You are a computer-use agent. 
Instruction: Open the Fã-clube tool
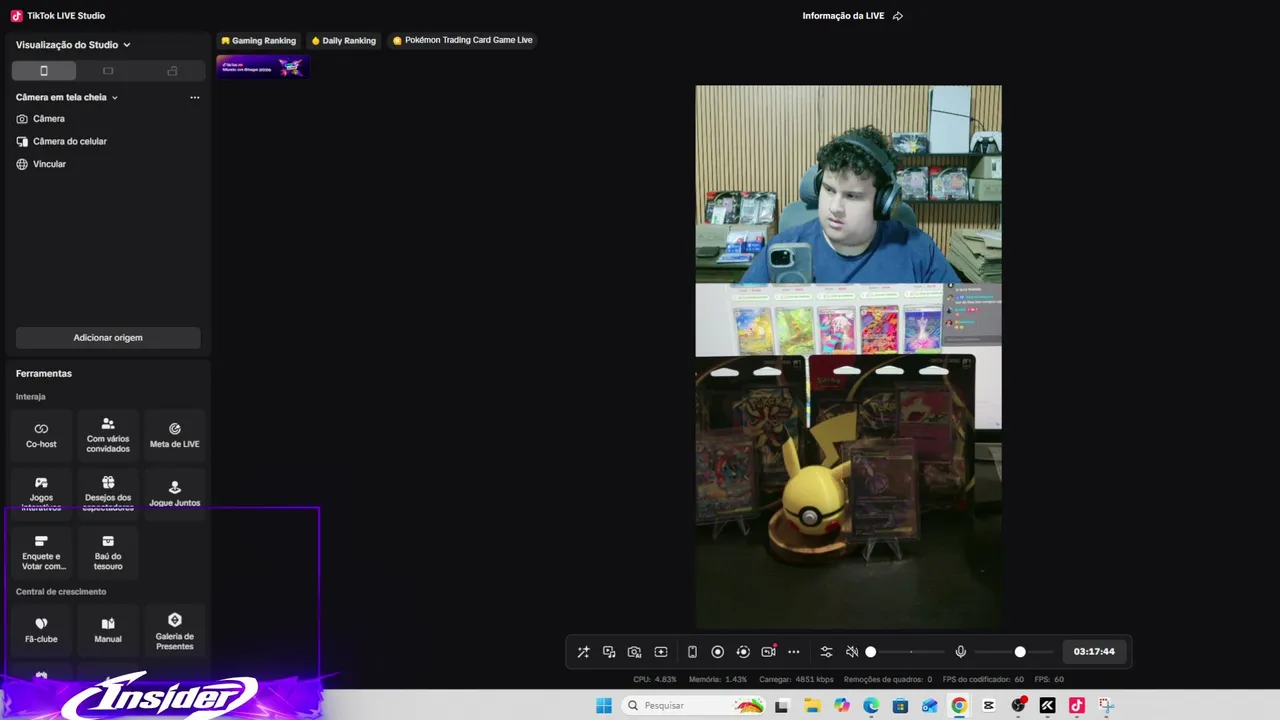tap(41, 630)
